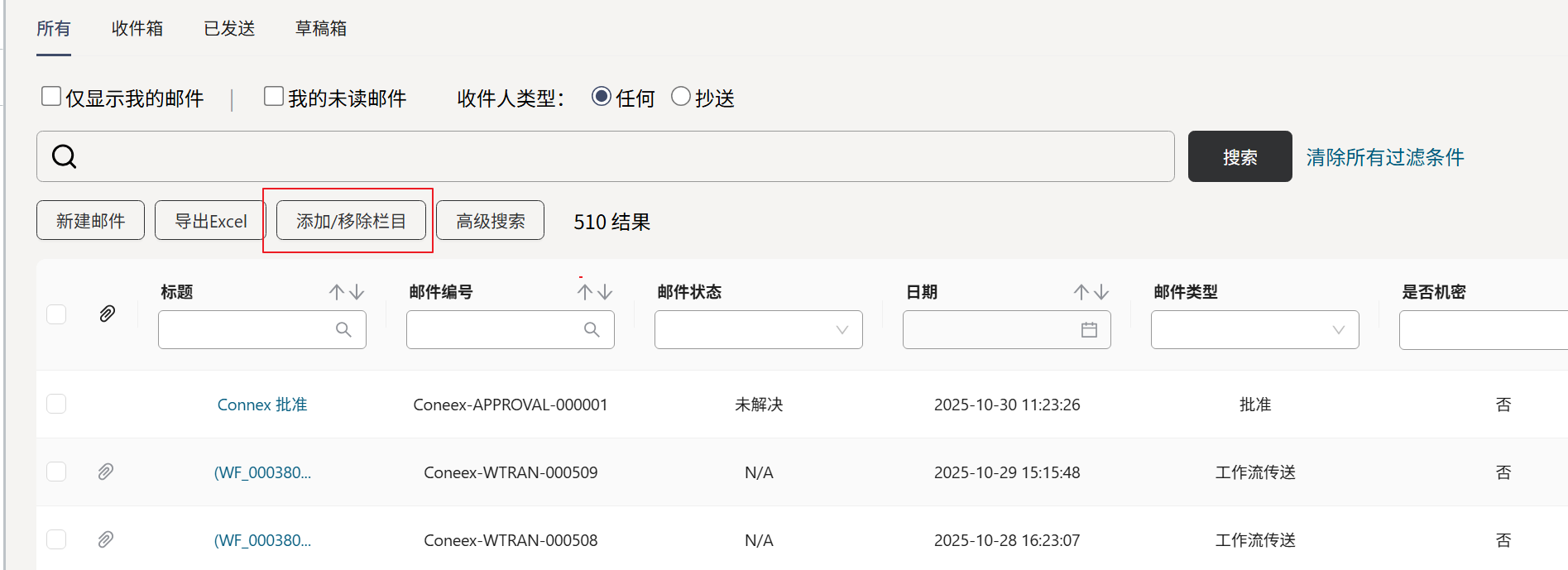
Task: Click the paperclip attachment icon in table header
Action: point(107,314)
